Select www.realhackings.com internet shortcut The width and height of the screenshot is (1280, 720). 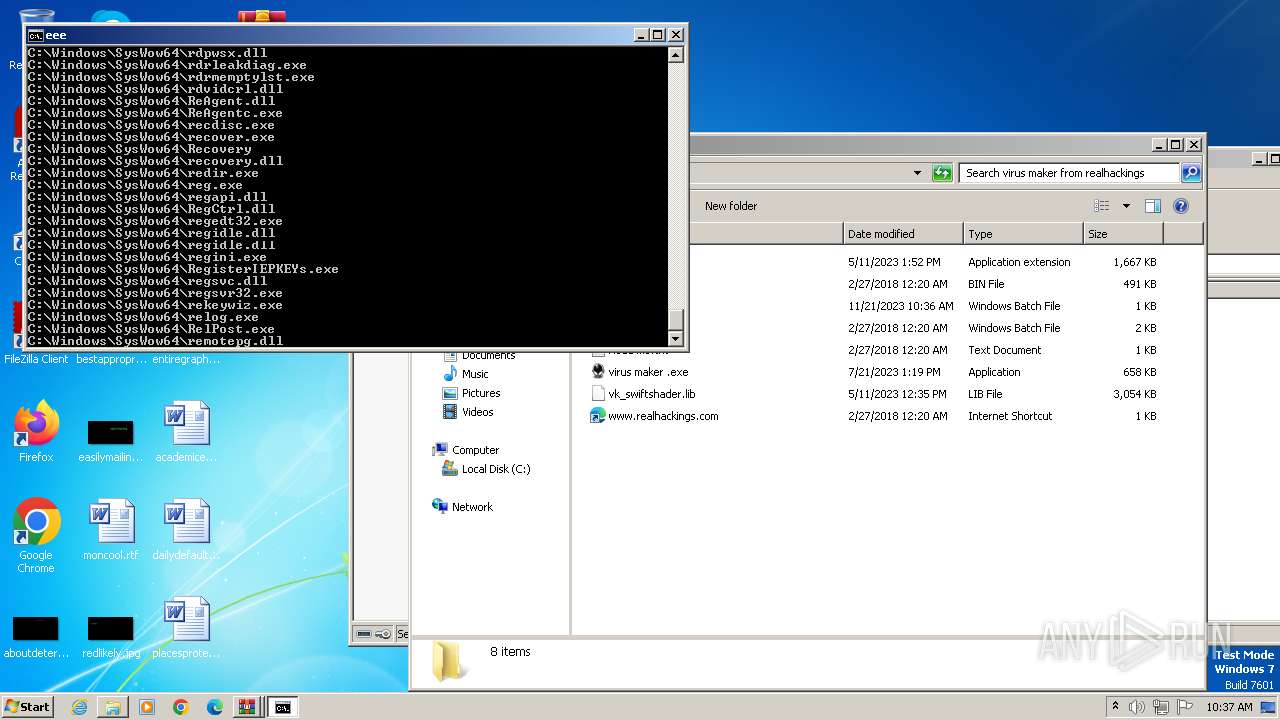tap(663, 416)
